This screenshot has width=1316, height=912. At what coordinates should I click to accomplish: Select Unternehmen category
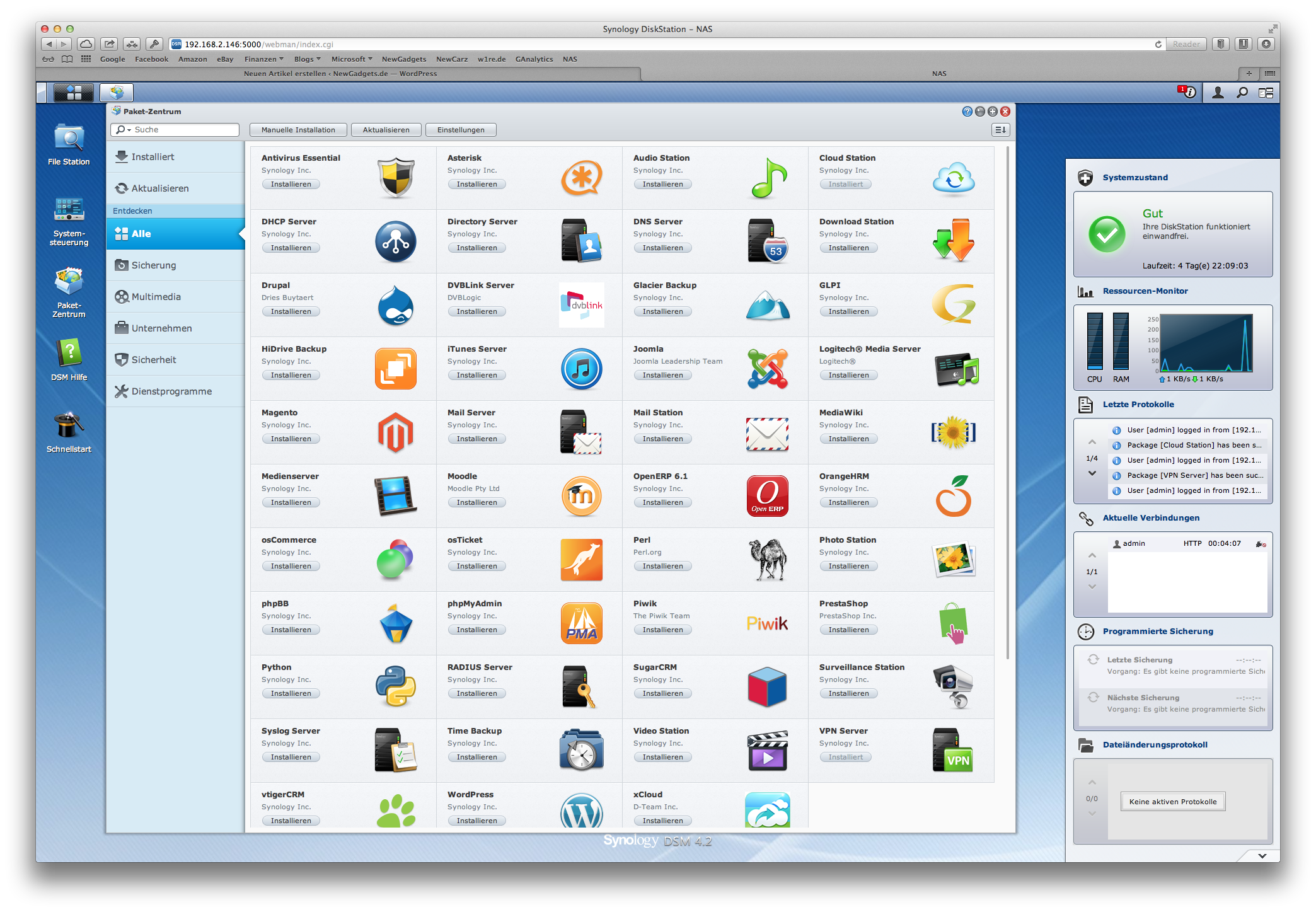pyautogui.click(x=176, y=328)
